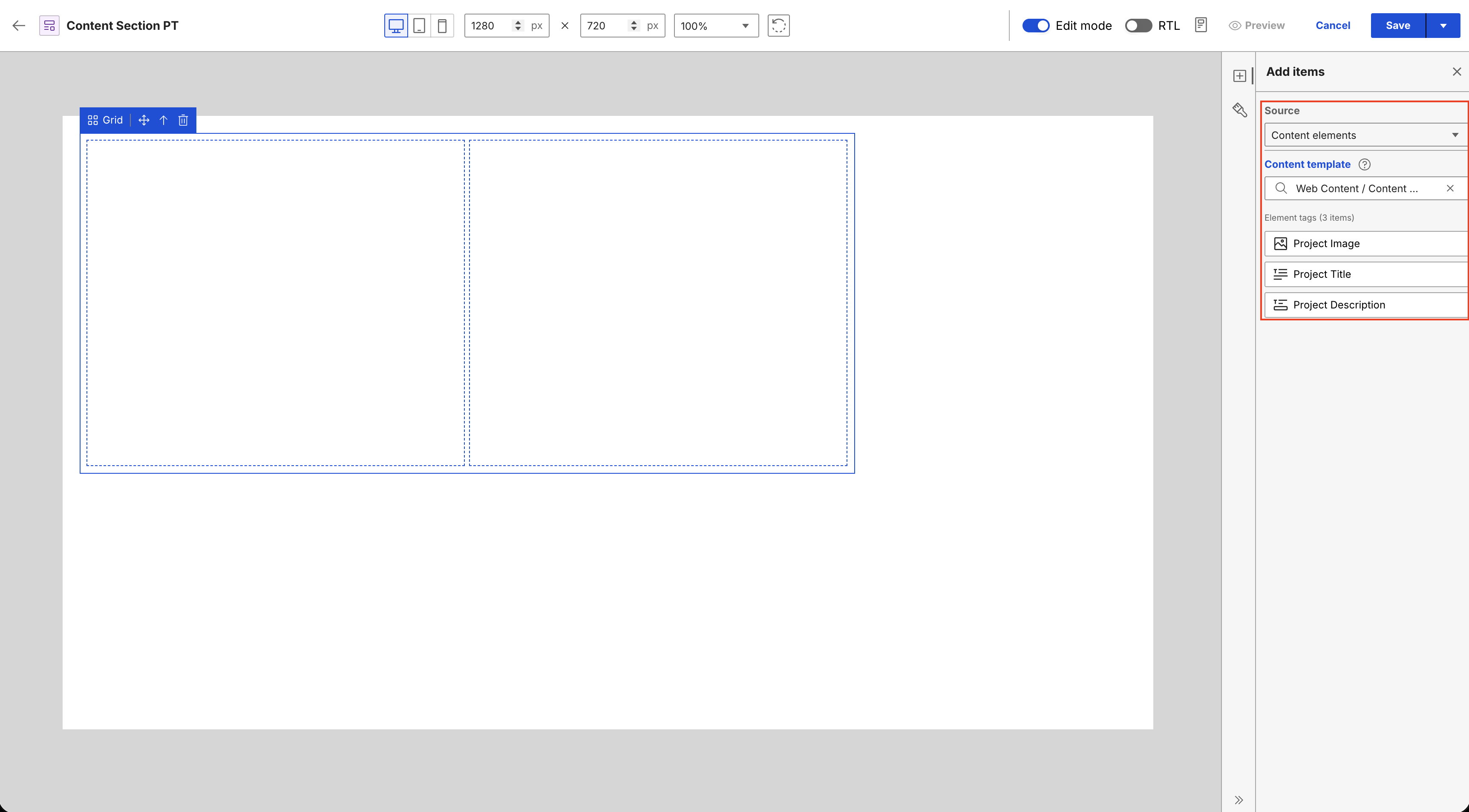
Task: Go back using the left arrow
Action: tap(19, 26)
